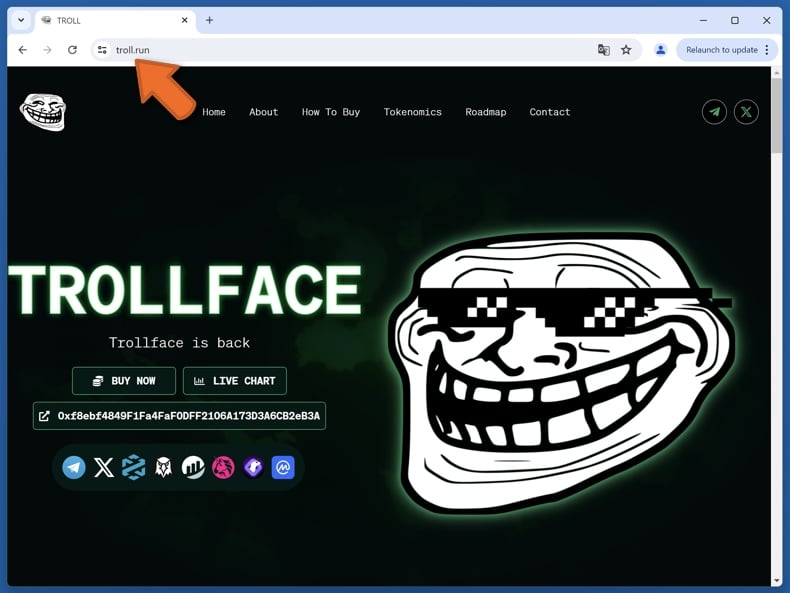
Task: Click the teal DEXTools icon
Action: tap(134, 467)
